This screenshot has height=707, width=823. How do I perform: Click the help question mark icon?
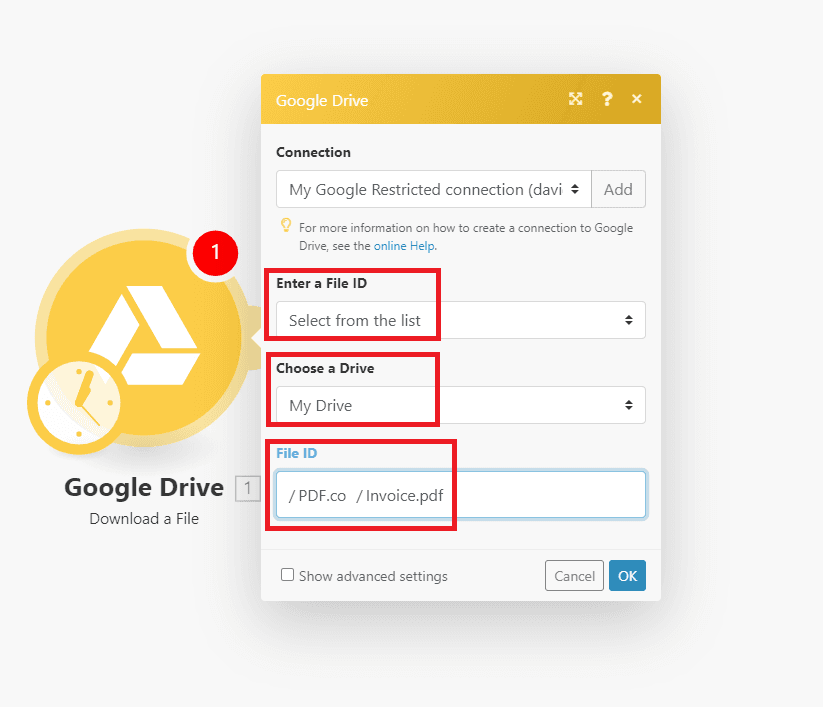[x=606, y=99]
